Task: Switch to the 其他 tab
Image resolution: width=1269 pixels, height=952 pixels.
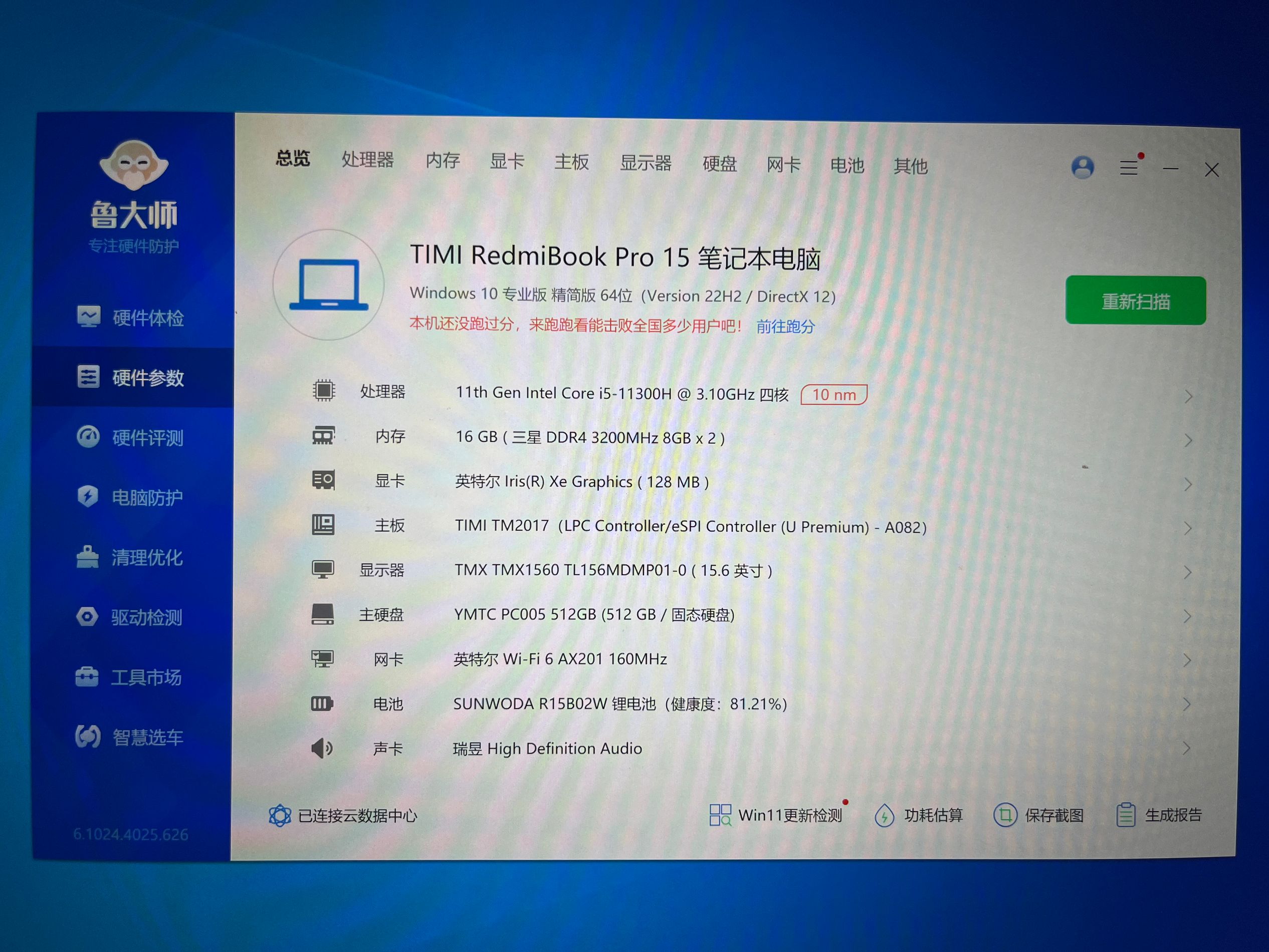Action: pos(911,166)
